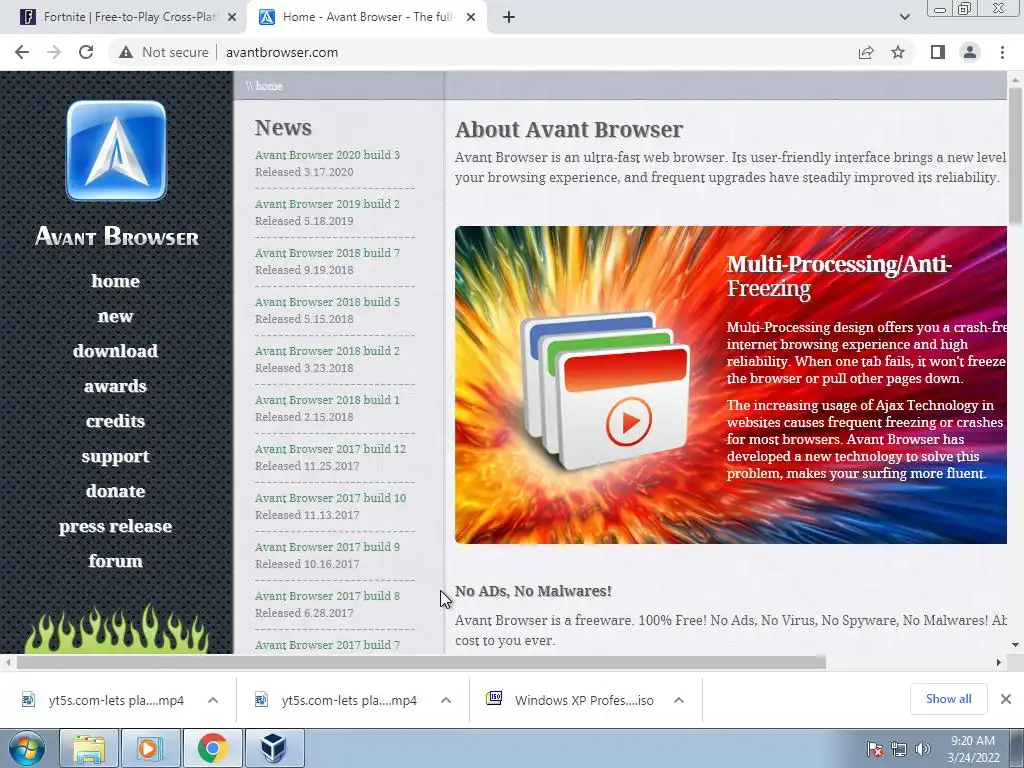Open the donate page

click(116, 491)
